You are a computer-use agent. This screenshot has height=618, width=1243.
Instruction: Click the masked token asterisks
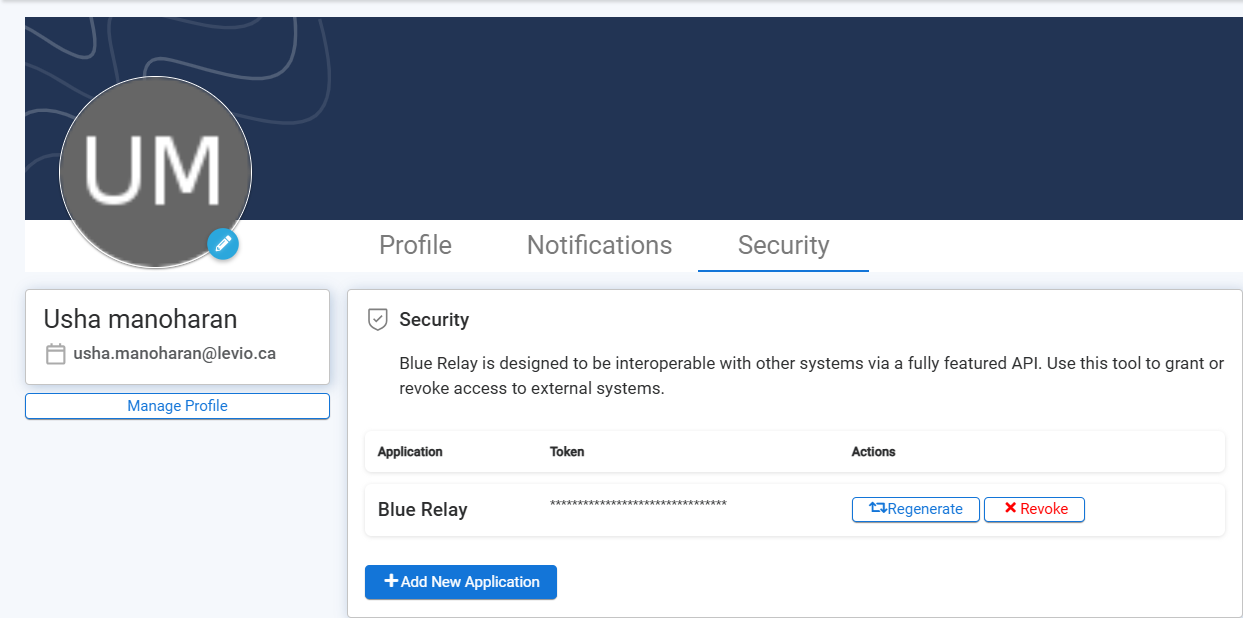638,504
